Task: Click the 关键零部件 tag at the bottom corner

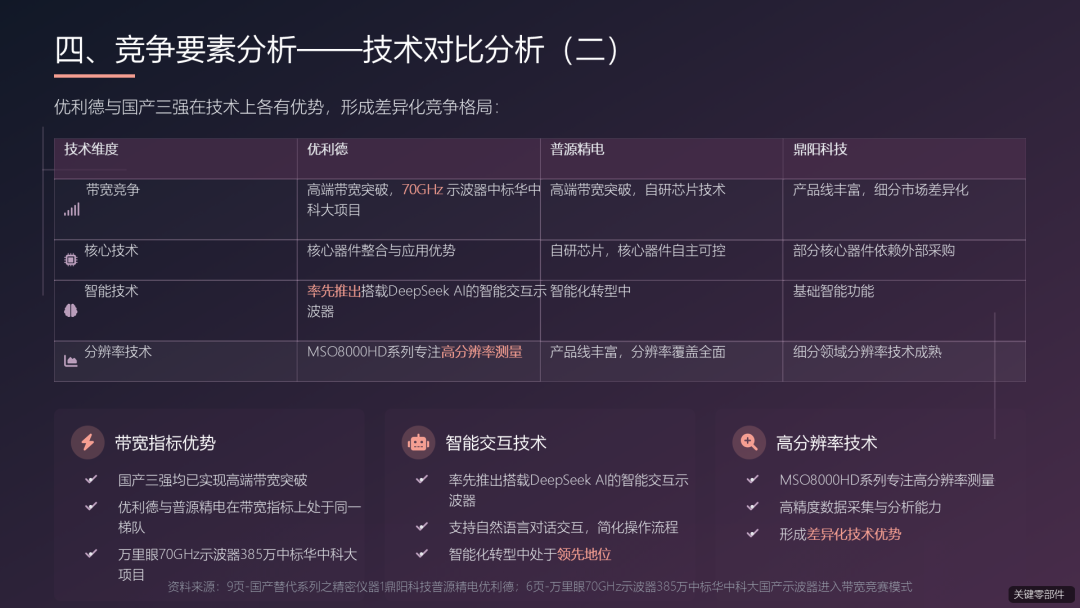Action: 1039,594
